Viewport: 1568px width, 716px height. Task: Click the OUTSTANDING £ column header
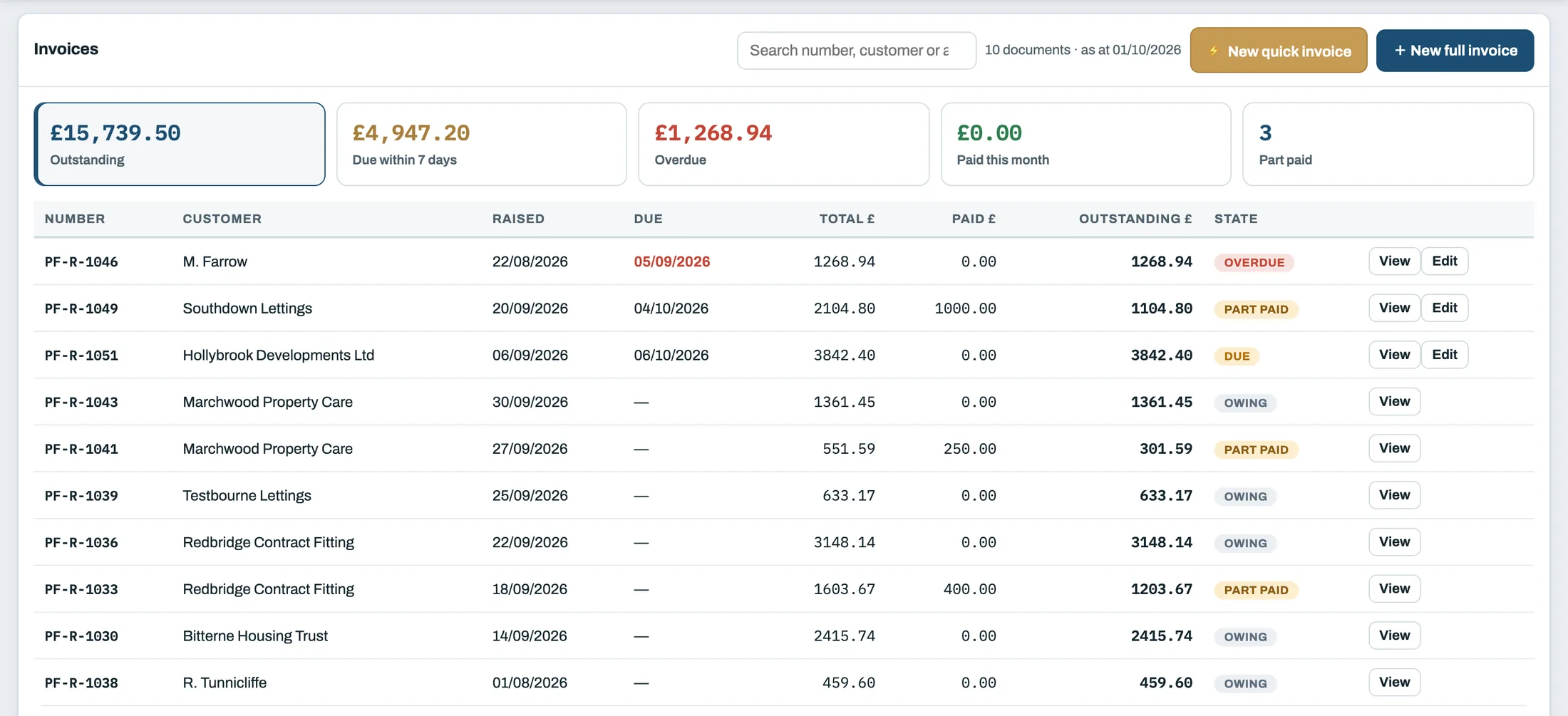1135,219
